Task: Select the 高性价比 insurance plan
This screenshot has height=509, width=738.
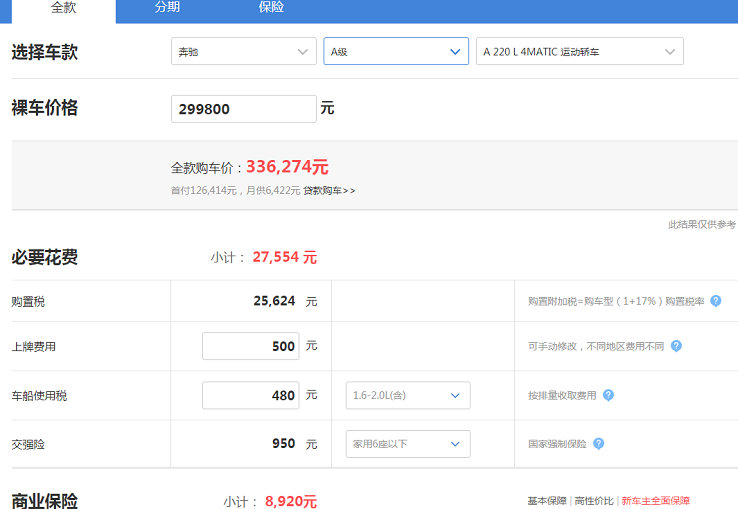Action: pyautogui.click(x=594, y=501)
